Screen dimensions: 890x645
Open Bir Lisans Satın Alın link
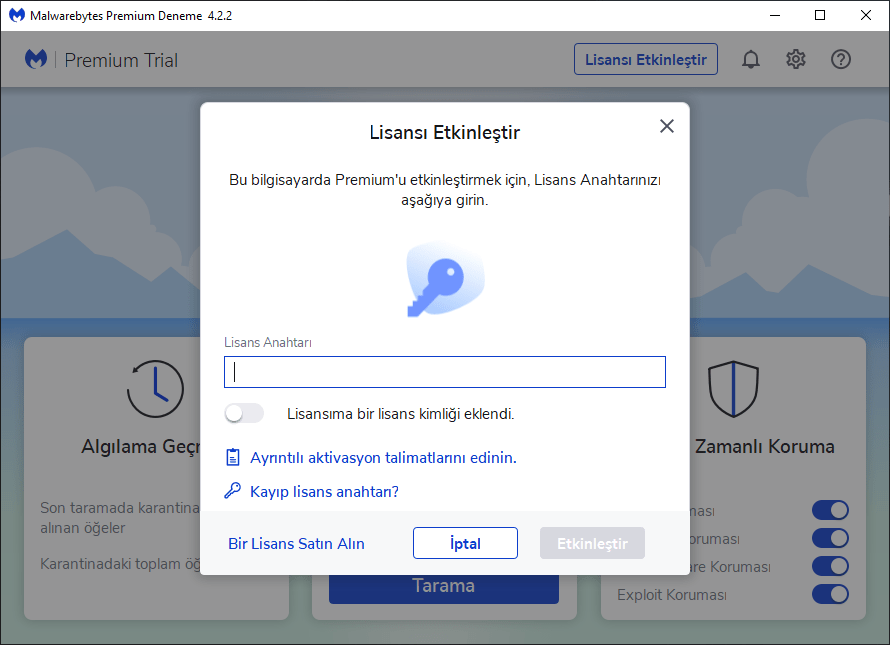click(296, 543)
